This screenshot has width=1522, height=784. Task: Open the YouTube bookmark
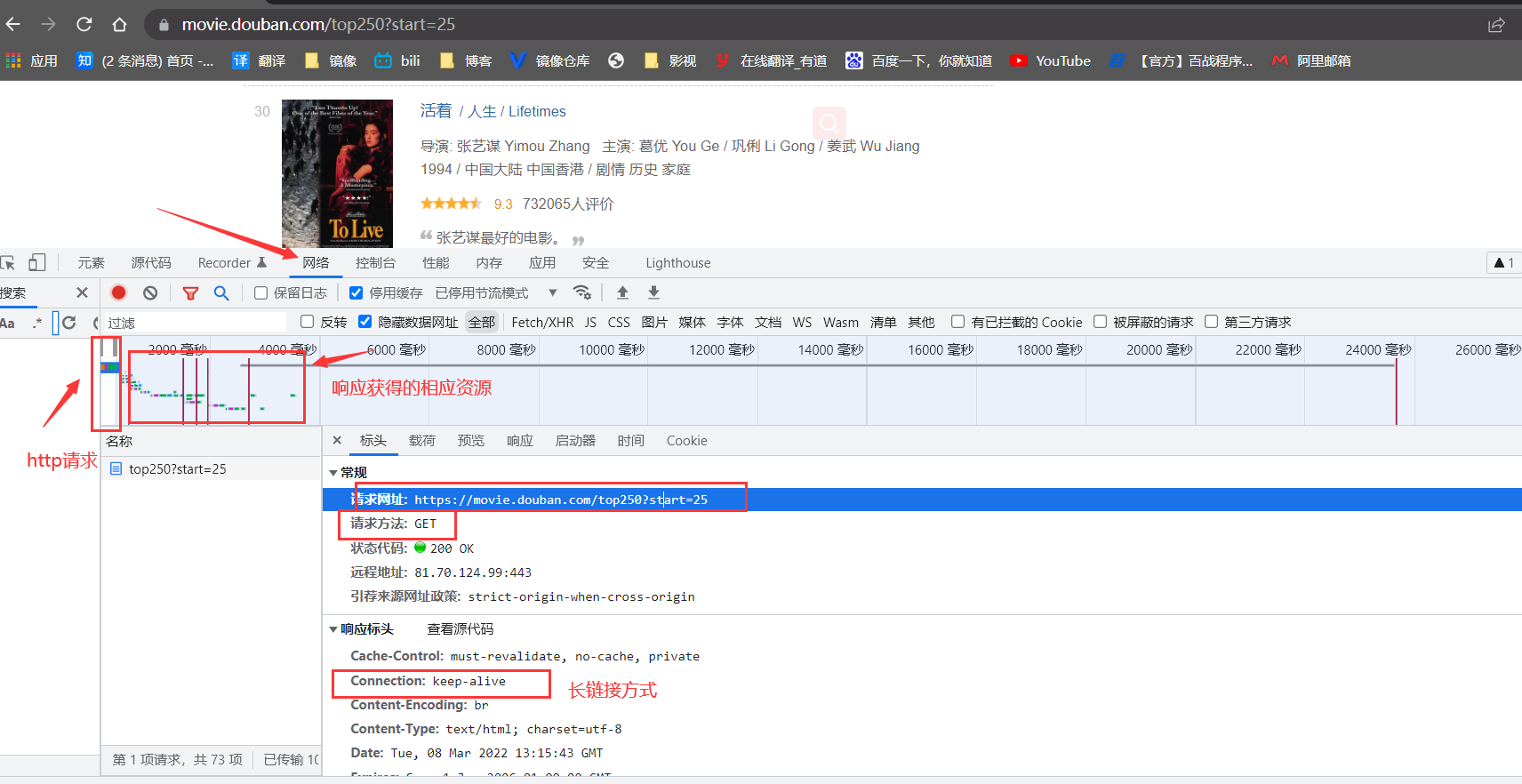(x=1050, y=60)
